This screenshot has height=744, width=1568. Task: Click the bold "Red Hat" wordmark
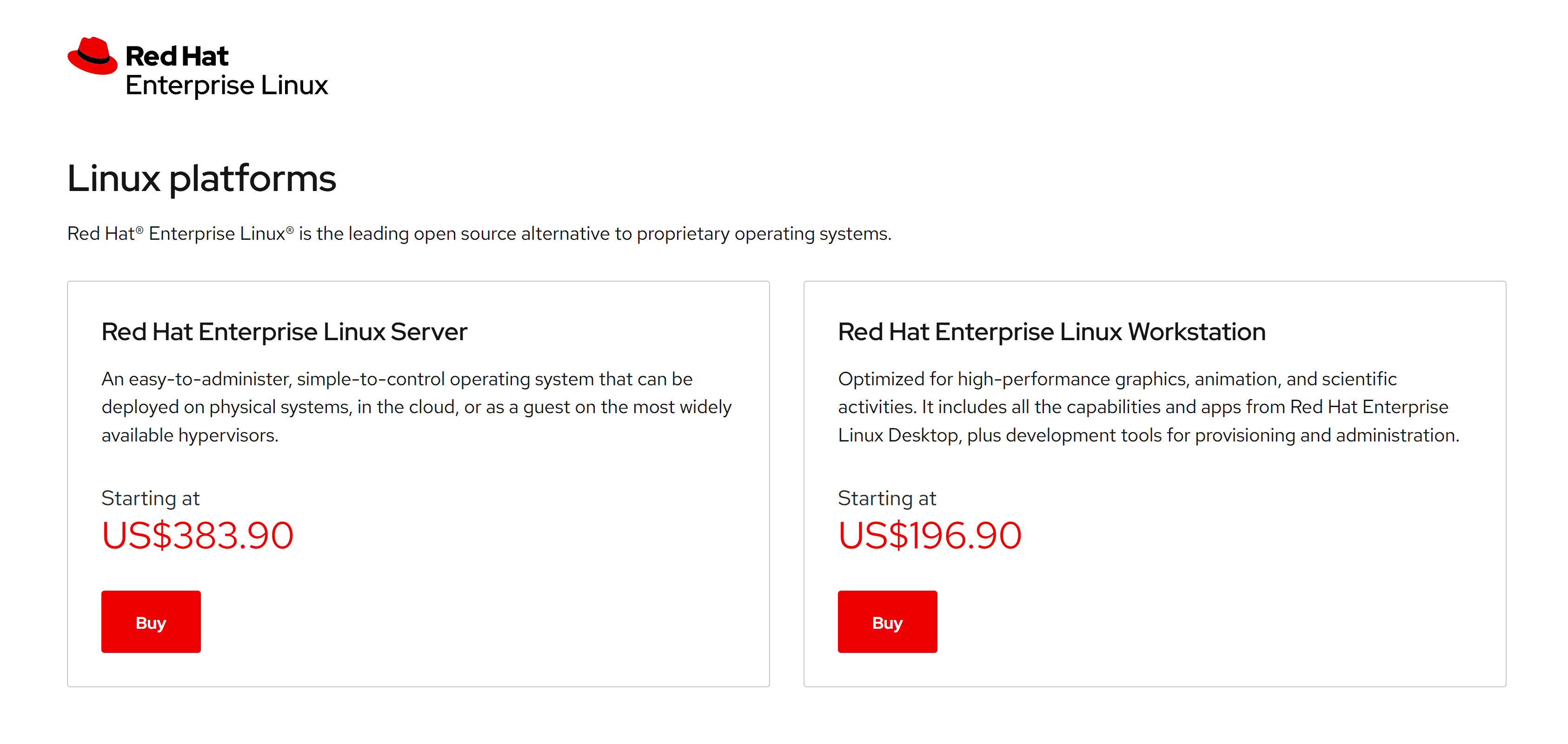click(x=177, y=57)
